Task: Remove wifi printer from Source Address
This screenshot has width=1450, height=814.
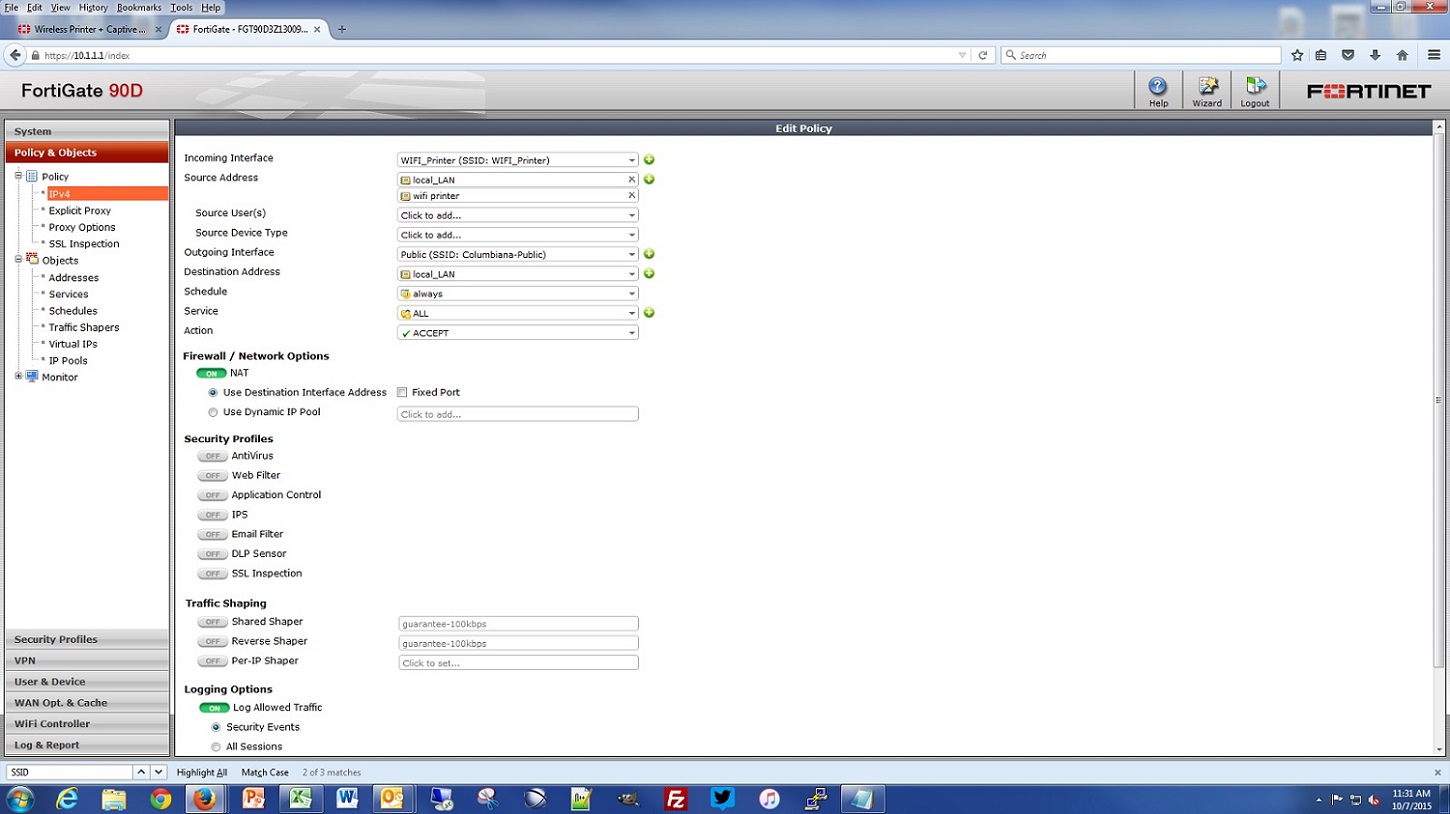Action: coord(631,196)
